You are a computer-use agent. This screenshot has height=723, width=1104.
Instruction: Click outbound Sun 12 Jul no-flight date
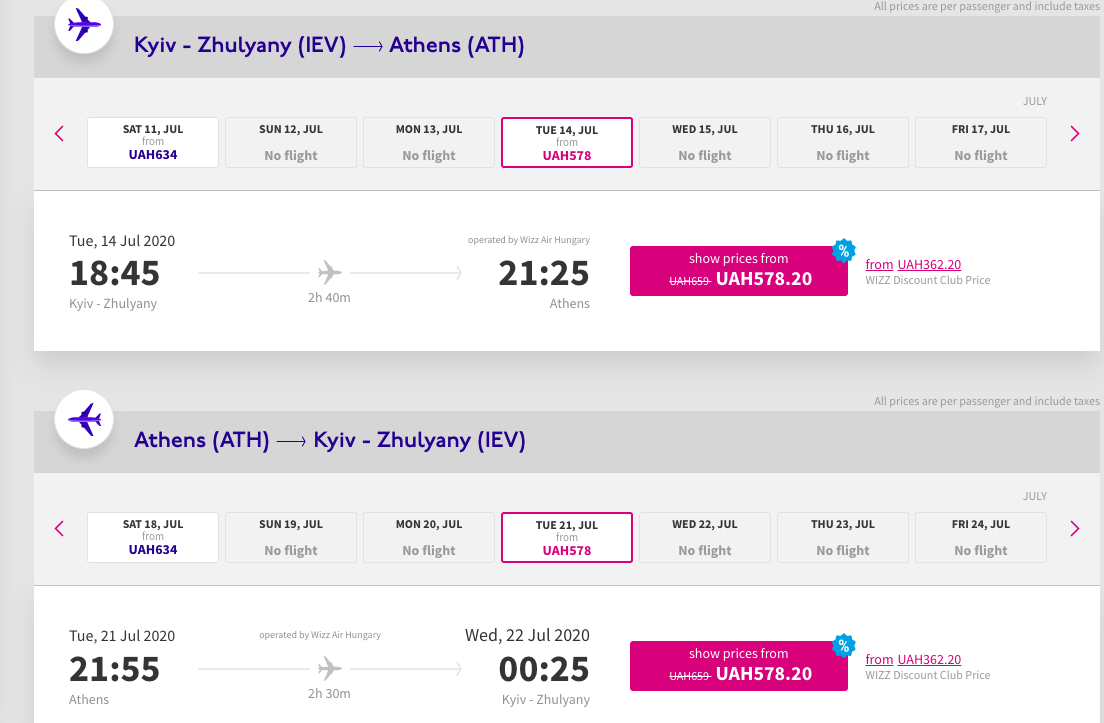click(291, 142)
